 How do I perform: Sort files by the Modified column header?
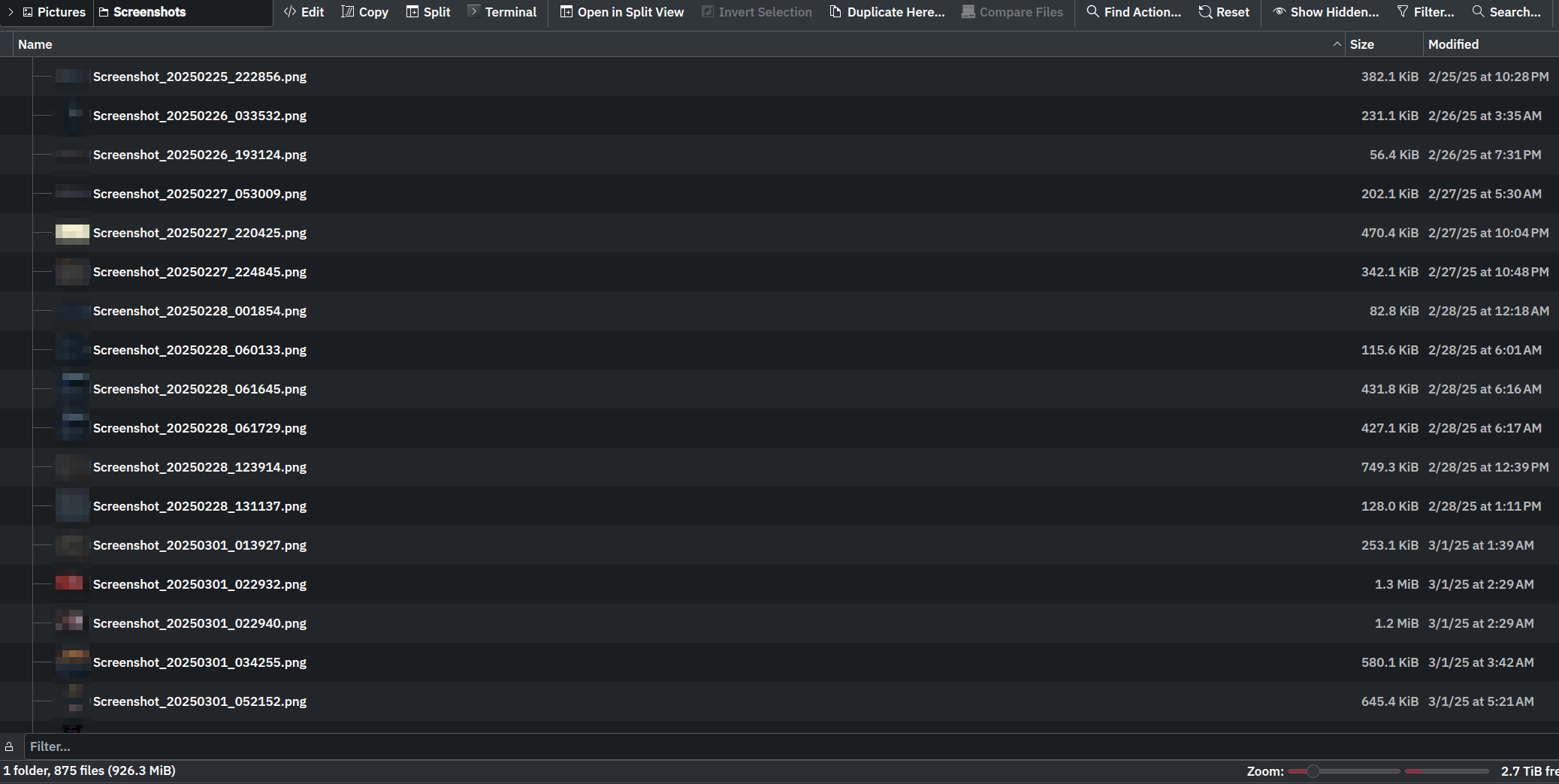(1453, 44)
